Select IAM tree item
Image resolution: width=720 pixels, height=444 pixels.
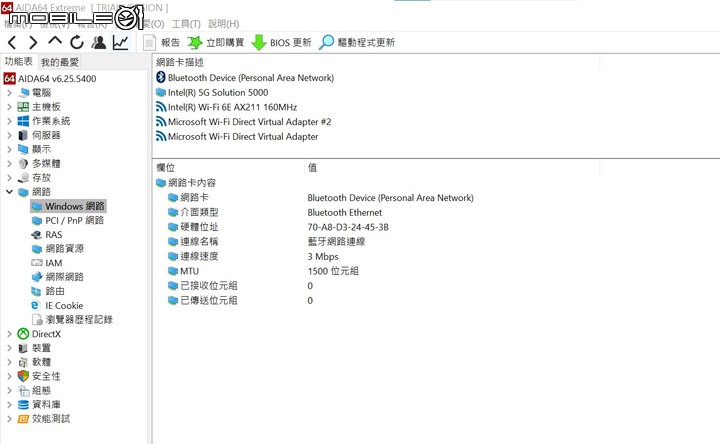[x=47, y=263]
